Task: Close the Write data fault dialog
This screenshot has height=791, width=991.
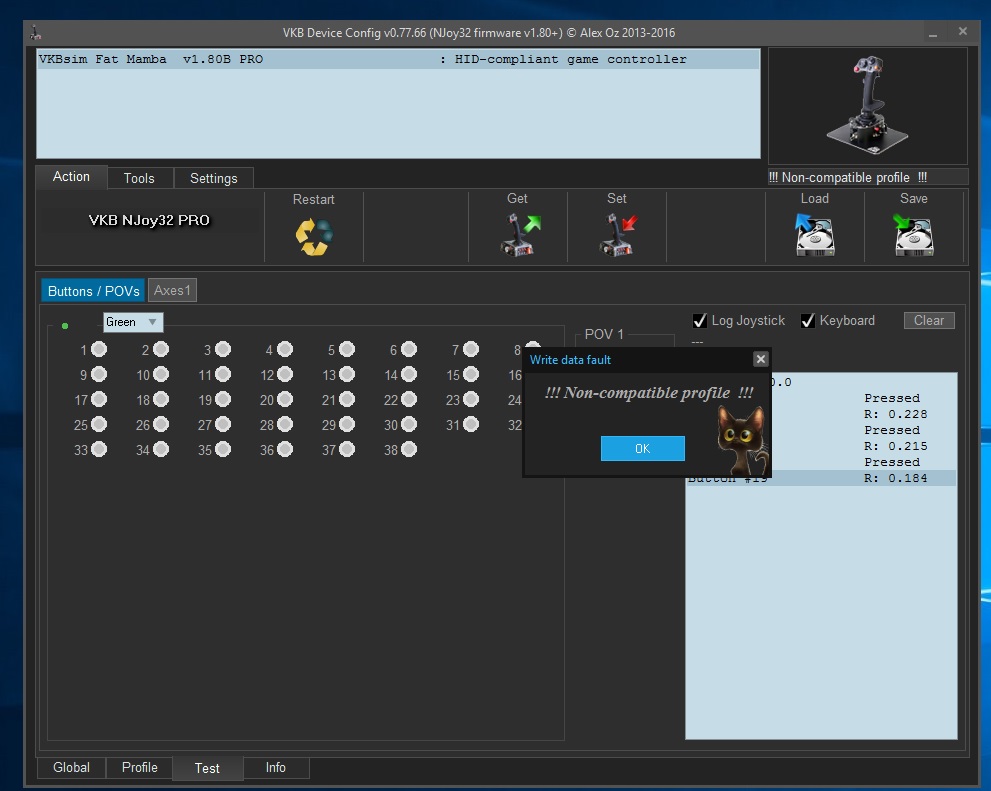Action: pyautogui.click(x=760, y=359)
